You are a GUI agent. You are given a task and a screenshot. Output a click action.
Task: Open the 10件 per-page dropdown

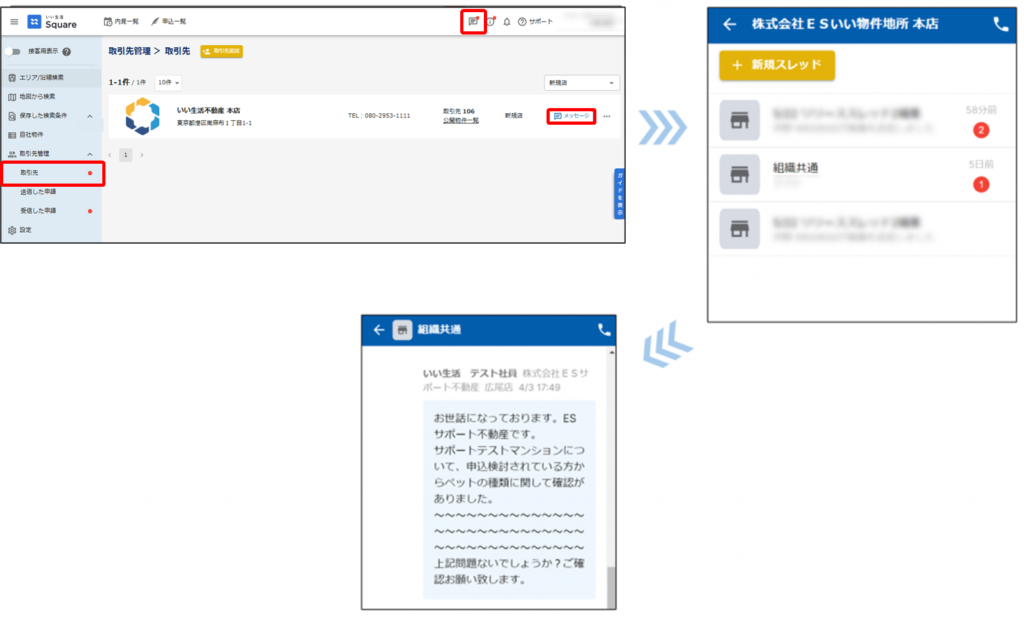(169, 82)
